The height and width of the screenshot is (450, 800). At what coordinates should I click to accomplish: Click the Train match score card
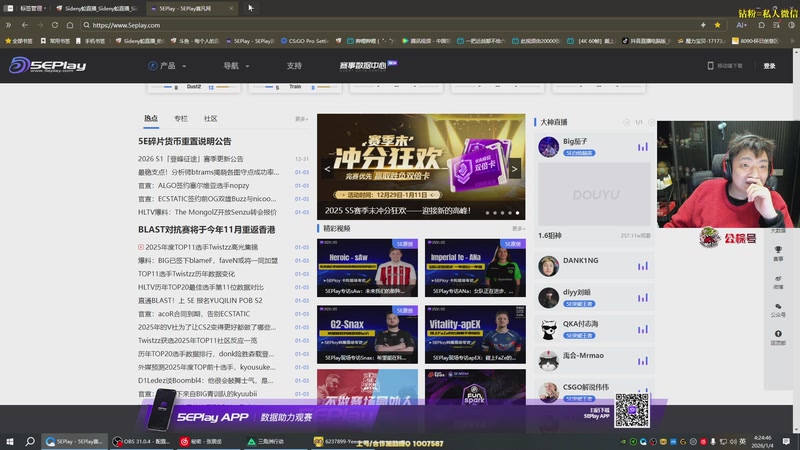pos(295,87)
